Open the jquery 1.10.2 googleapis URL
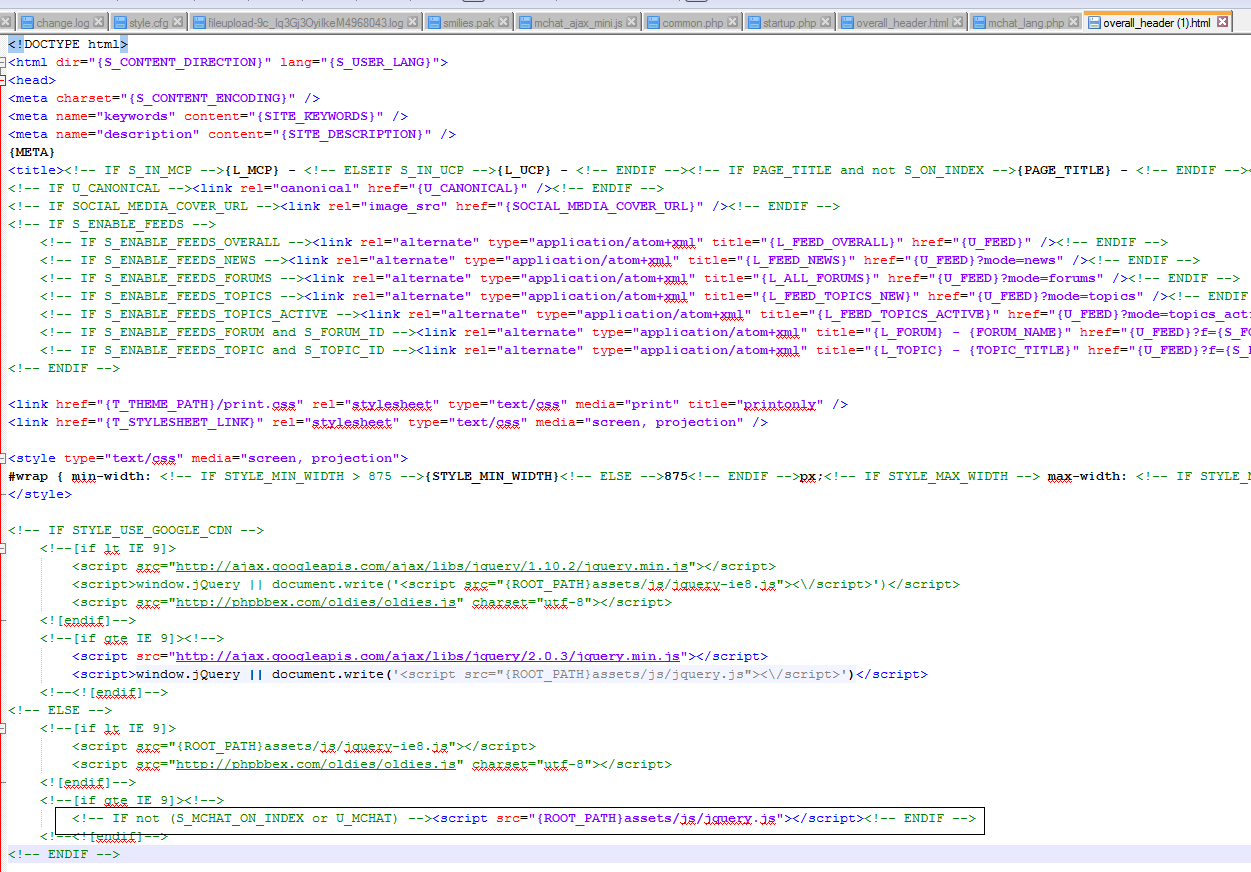The height and width of the screenshot is (872, 1251). click(428, 566)
